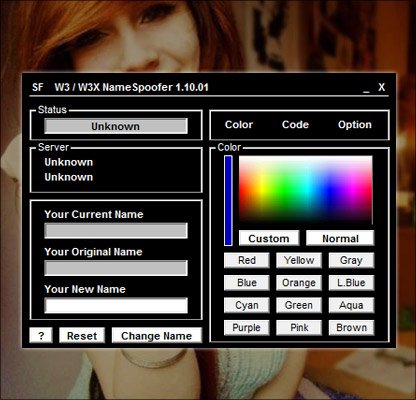Screen dimensions: 416x400
Task: Pick the Purple color preset
Action: pyautogui.click(x=247, y=328)
